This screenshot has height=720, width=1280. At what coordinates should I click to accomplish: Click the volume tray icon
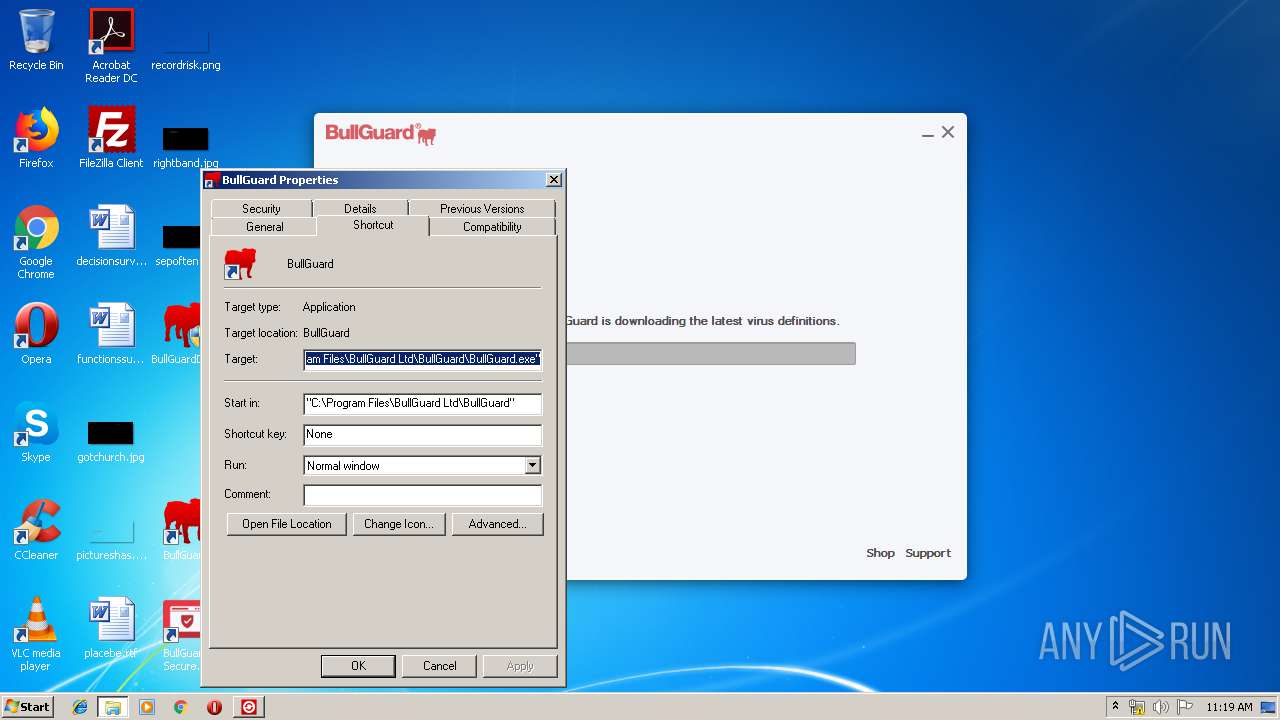(1161, 707)
